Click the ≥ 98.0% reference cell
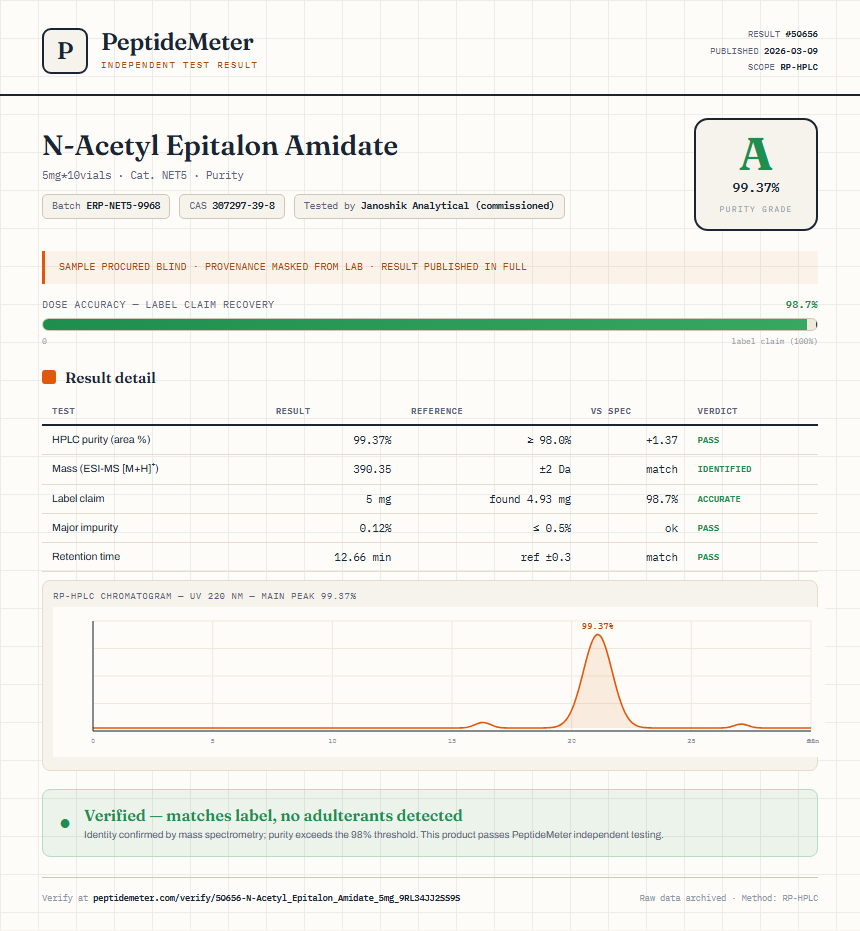 [x=549, y=440]
